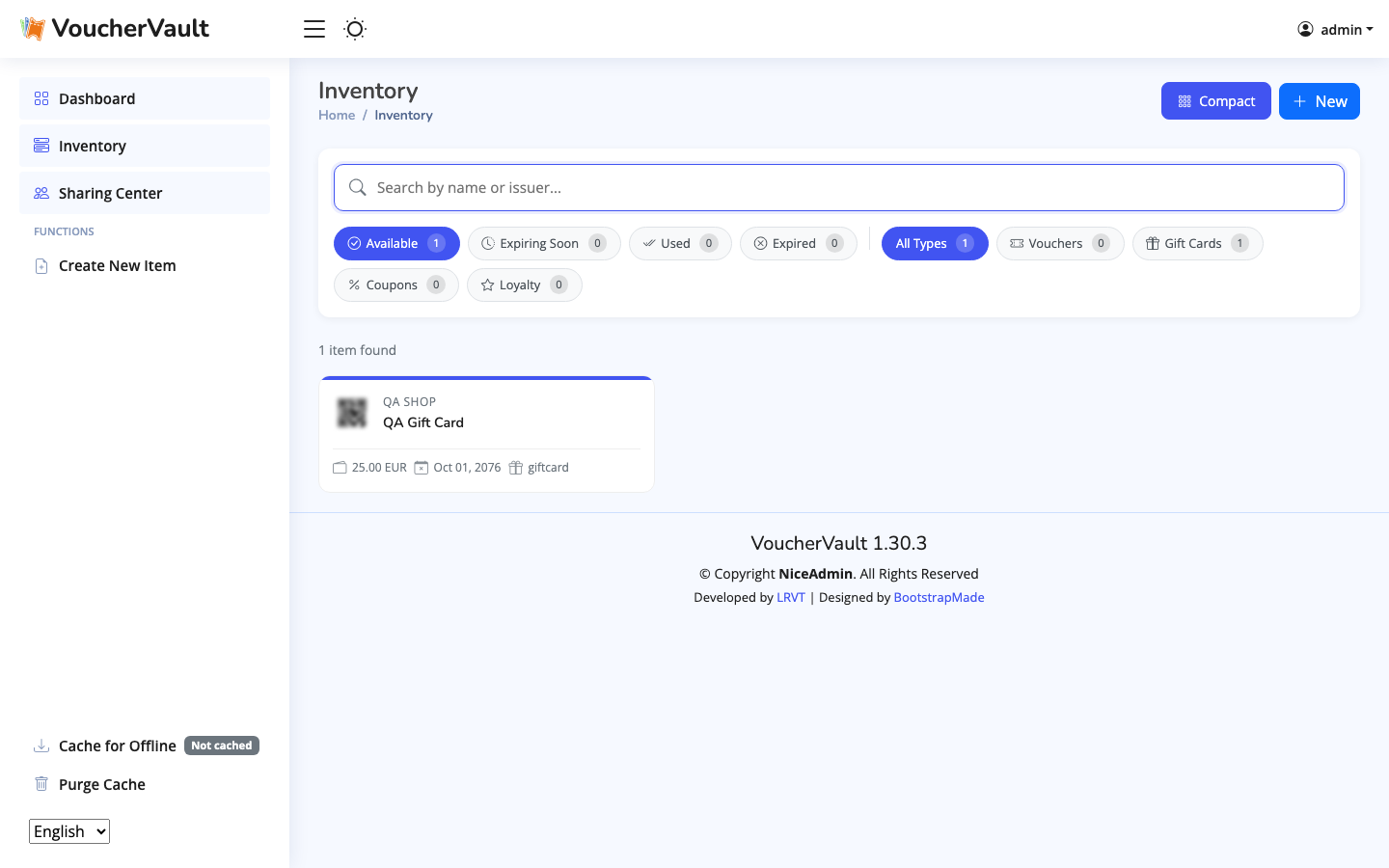Image resolution: width=1389 pixels, height=868 pixels.
Task: Click the Inventory breadcrumb link
Action: pos(403,115)
